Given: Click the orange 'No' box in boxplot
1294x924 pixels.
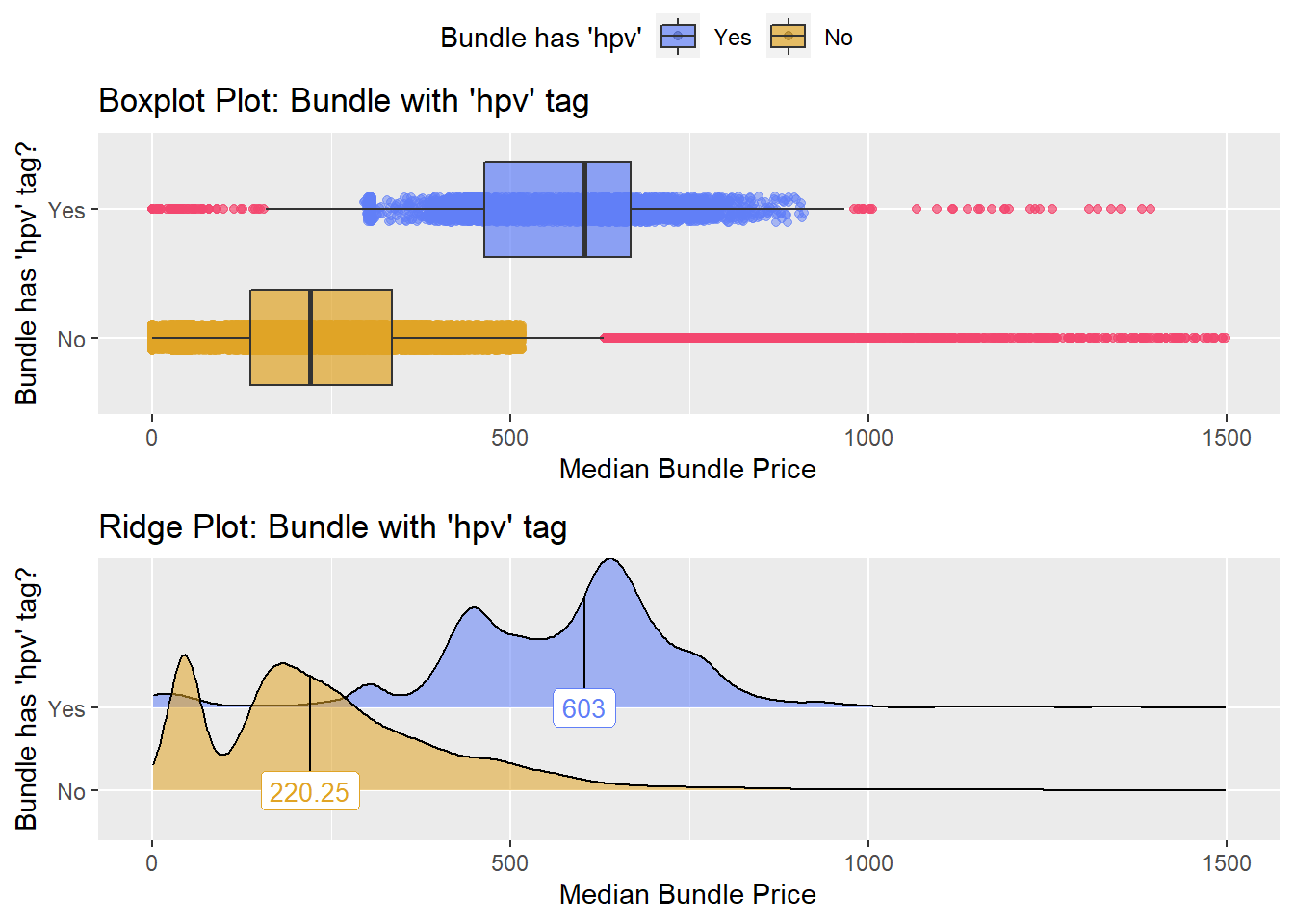Looking at the screenshot, I should [x=321, y=337].
